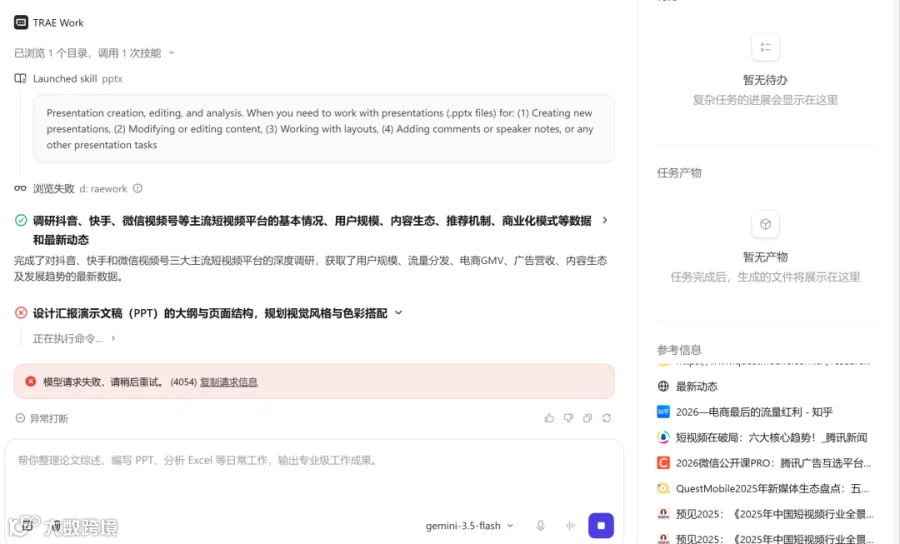Viewport: 900px width, 544px height.
Task: Click the microphone voice input icon
Action: click(x=540, y=526)
